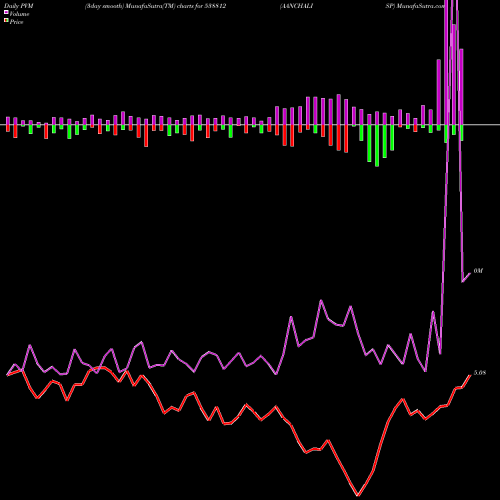Select the Price legend label

16,22
